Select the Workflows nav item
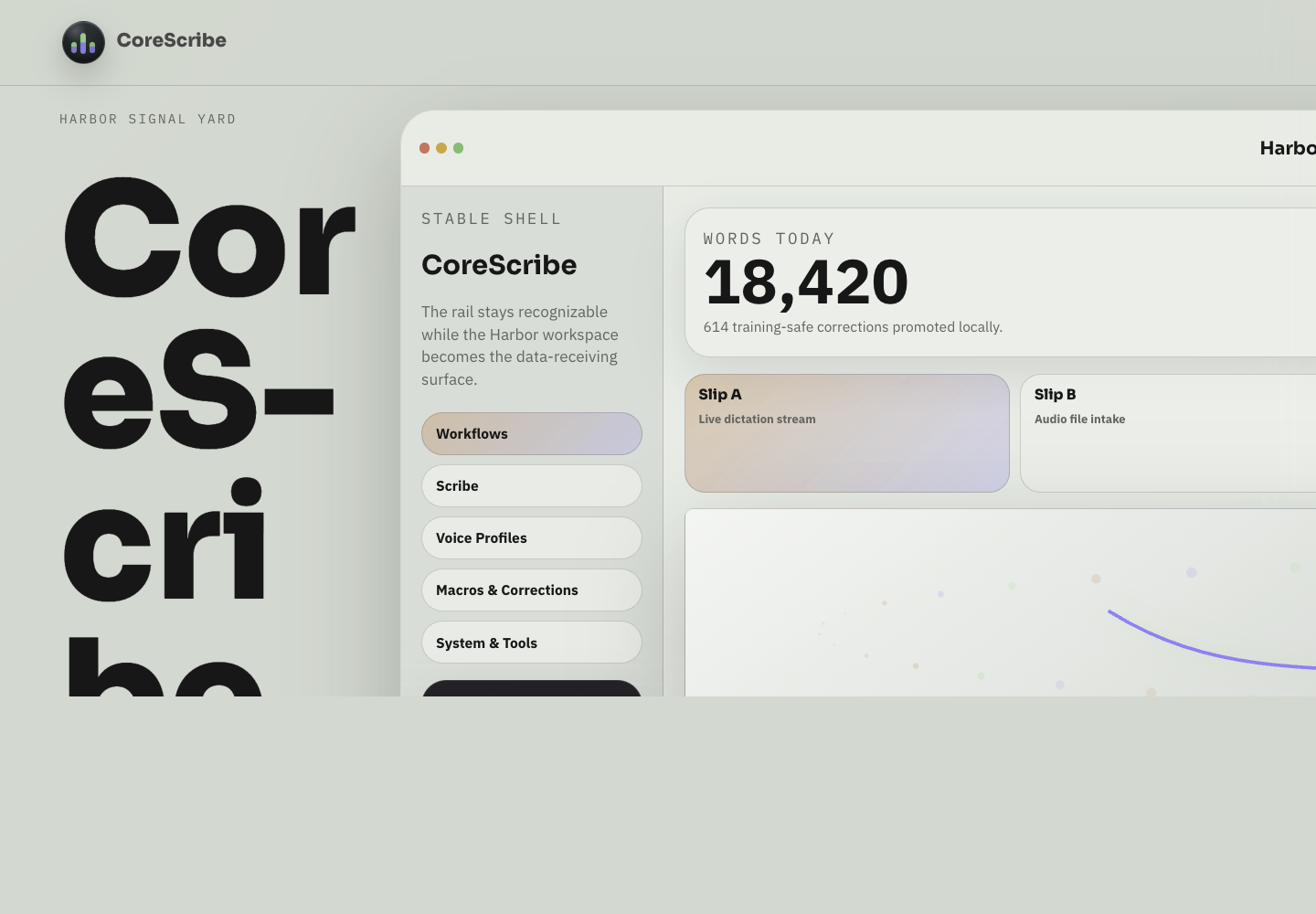Viewport: 1316px width, 914px height. pyautogui.click(x=532, y=433)
